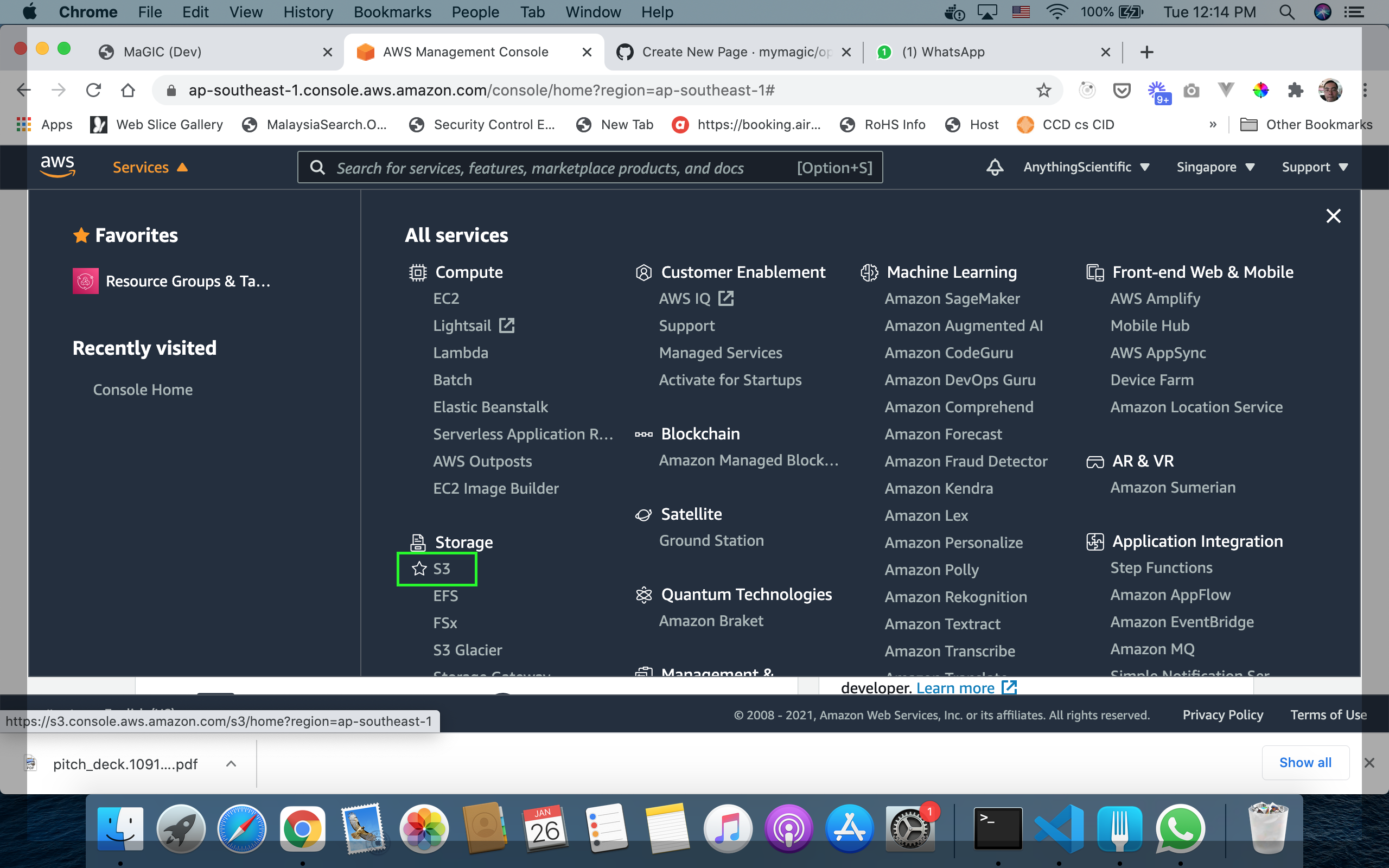The image size is (1389, 868).
Task: Open the RoHS Info bookmark
Action: point(883,125)
